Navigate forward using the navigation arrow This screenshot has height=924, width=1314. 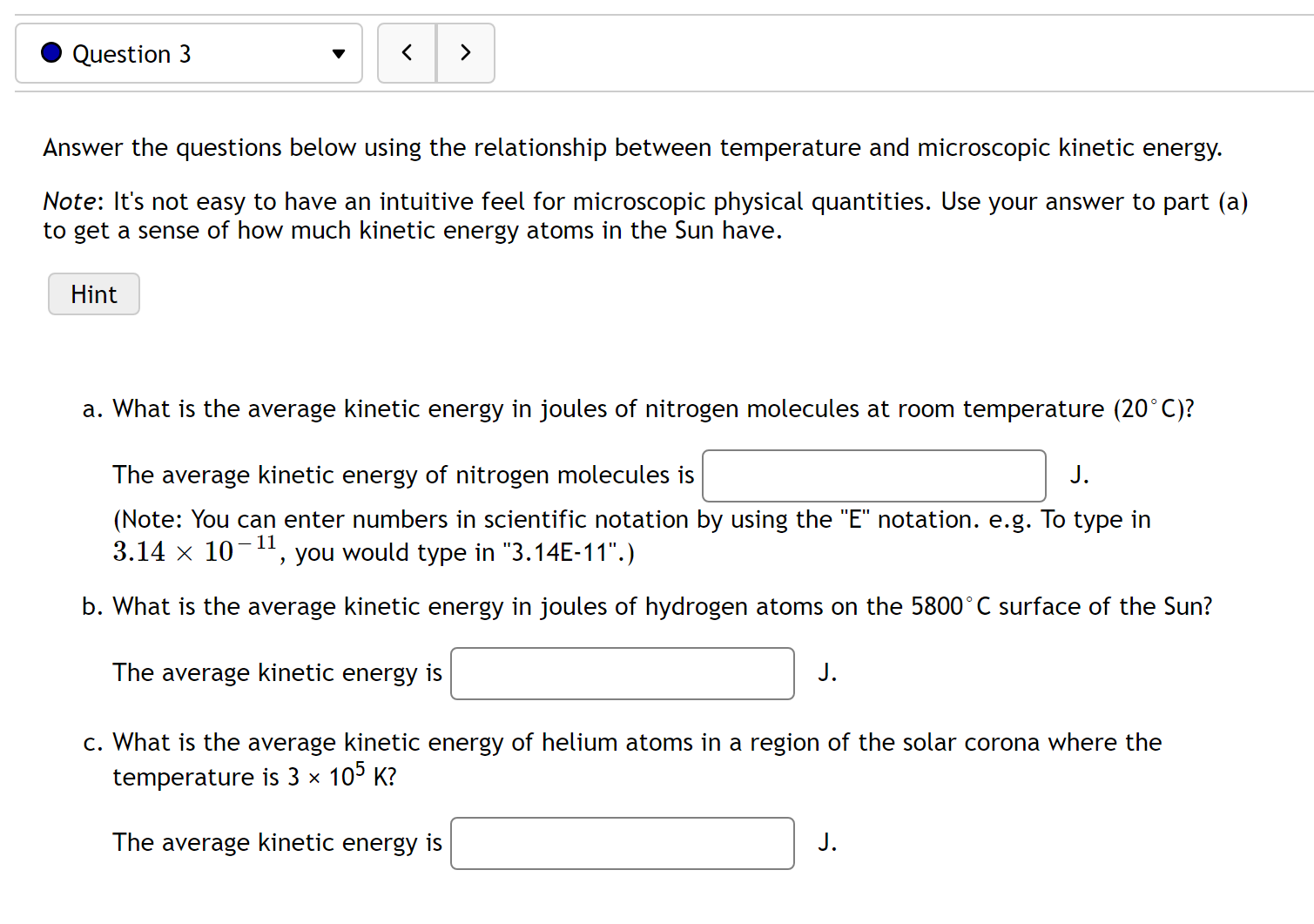pyautogui.click(x=466, y=52)
